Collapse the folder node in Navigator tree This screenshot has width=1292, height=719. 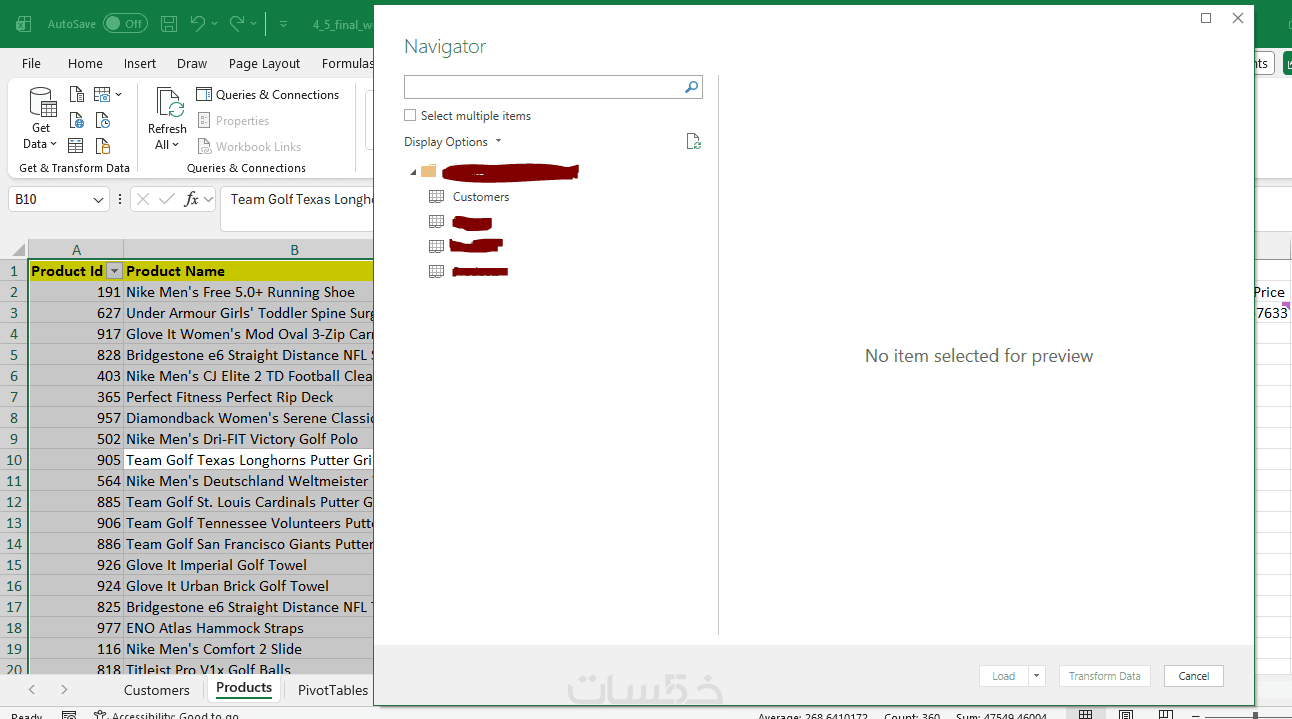coord(413,172)
